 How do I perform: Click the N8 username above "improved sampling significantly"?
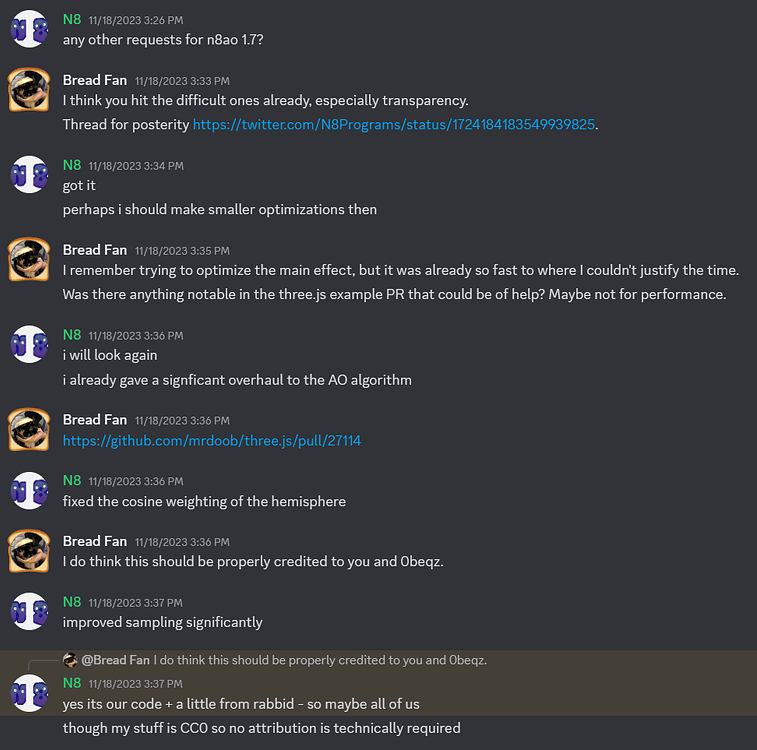[71, 602]
